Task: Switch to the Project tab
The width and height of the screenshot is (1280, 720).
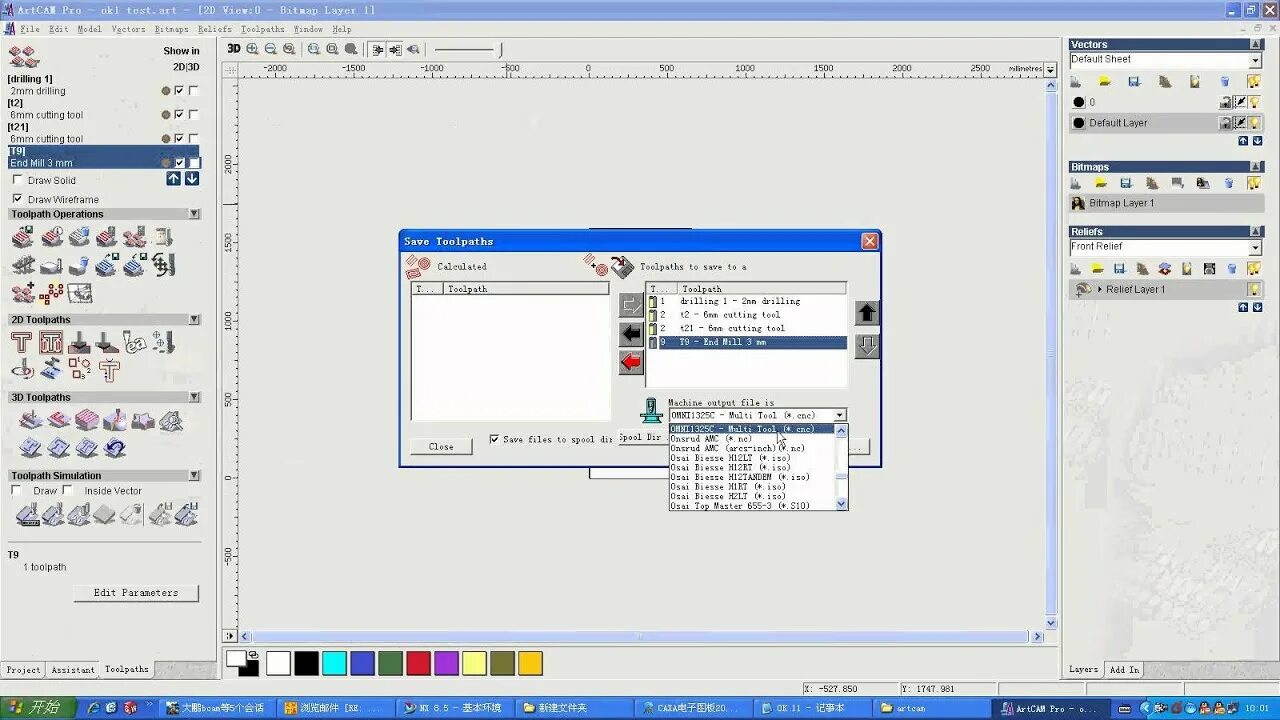Action: pos(23,670)
